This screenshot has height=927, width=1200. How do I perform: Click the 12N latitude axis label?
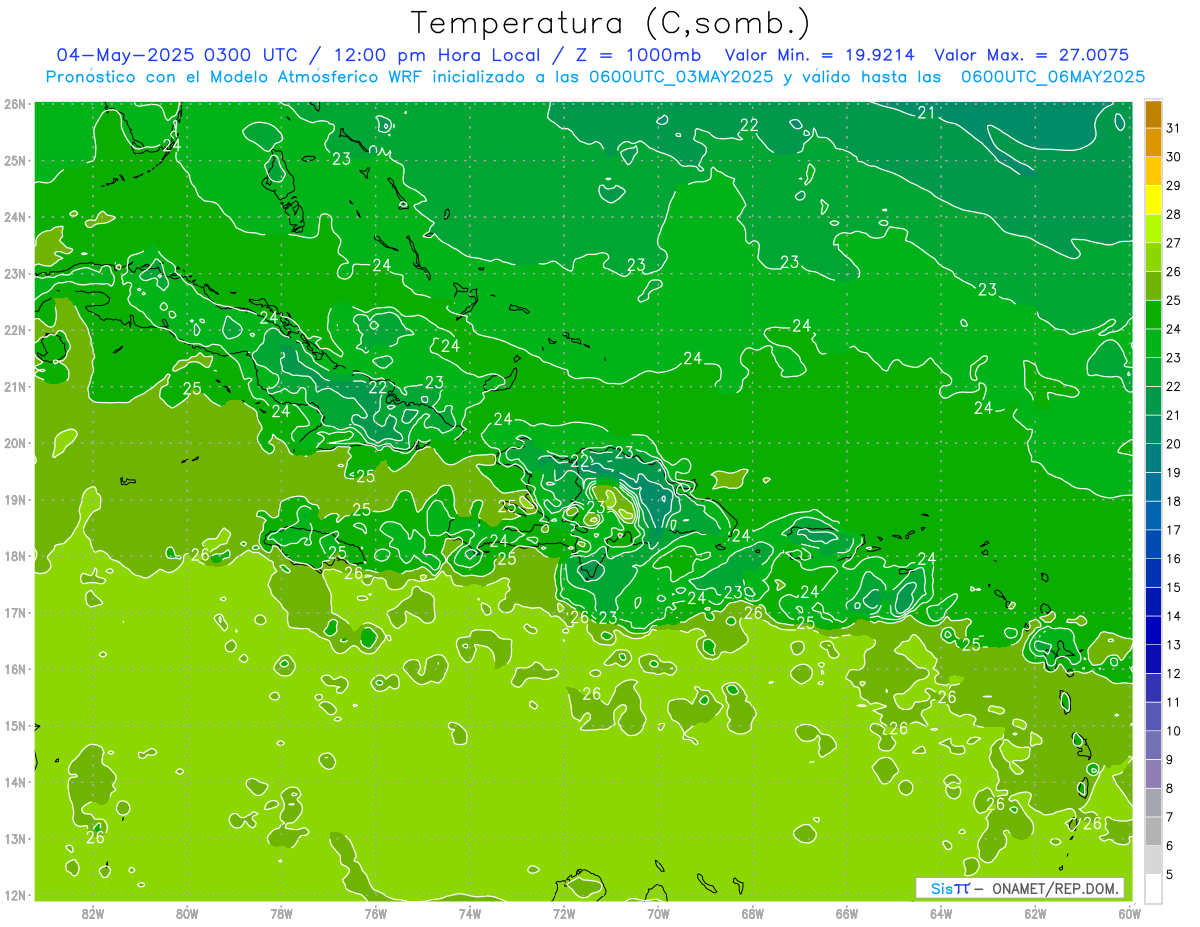14,896
